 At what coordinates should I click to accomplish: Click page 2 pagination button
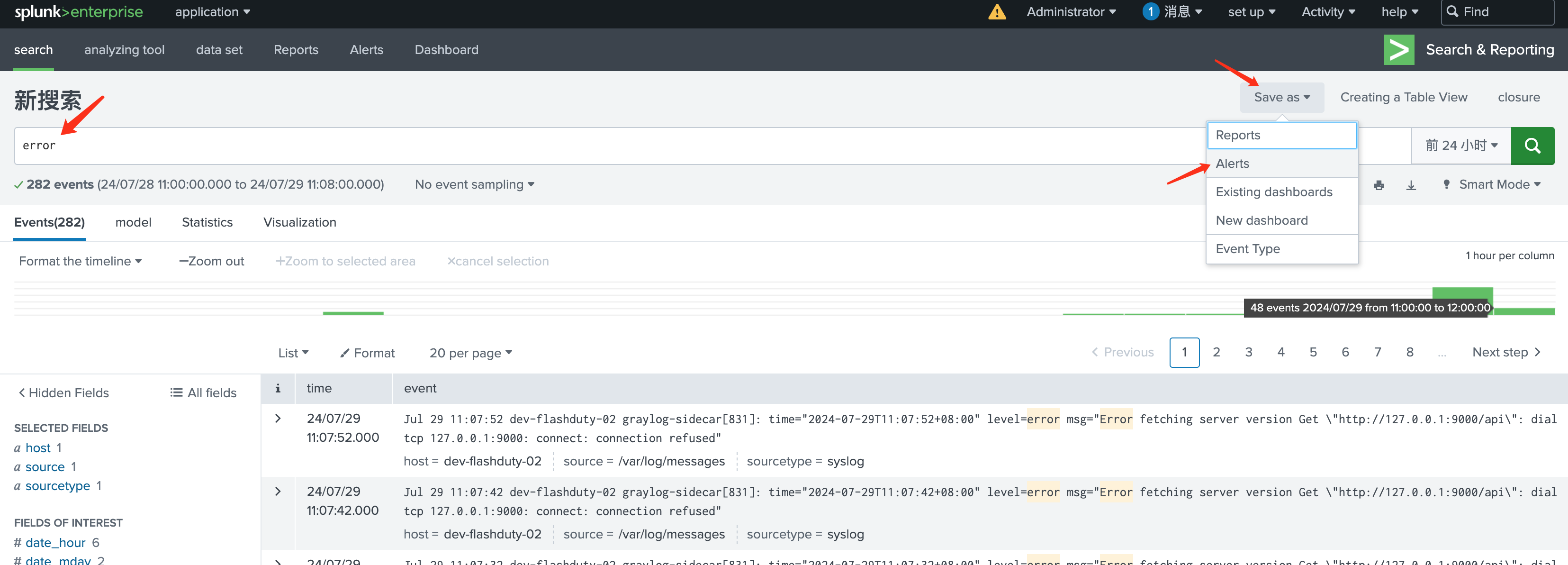pos(1216,352)
